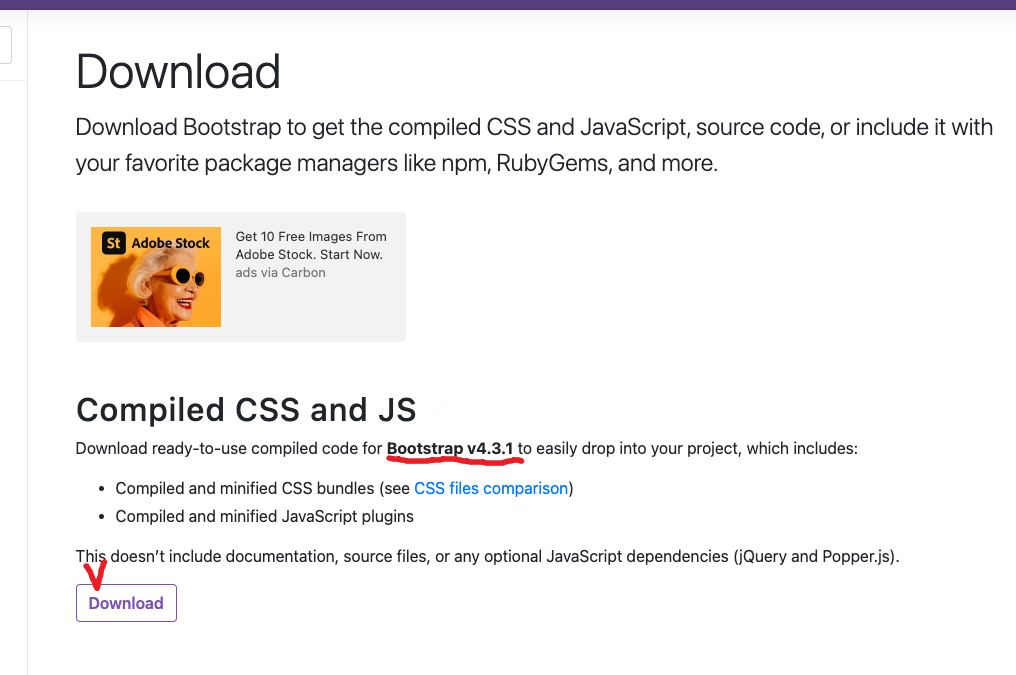Screen dimensions: 1016x675
Task: Open the CSS files comparison link
Action: [491, 488]
